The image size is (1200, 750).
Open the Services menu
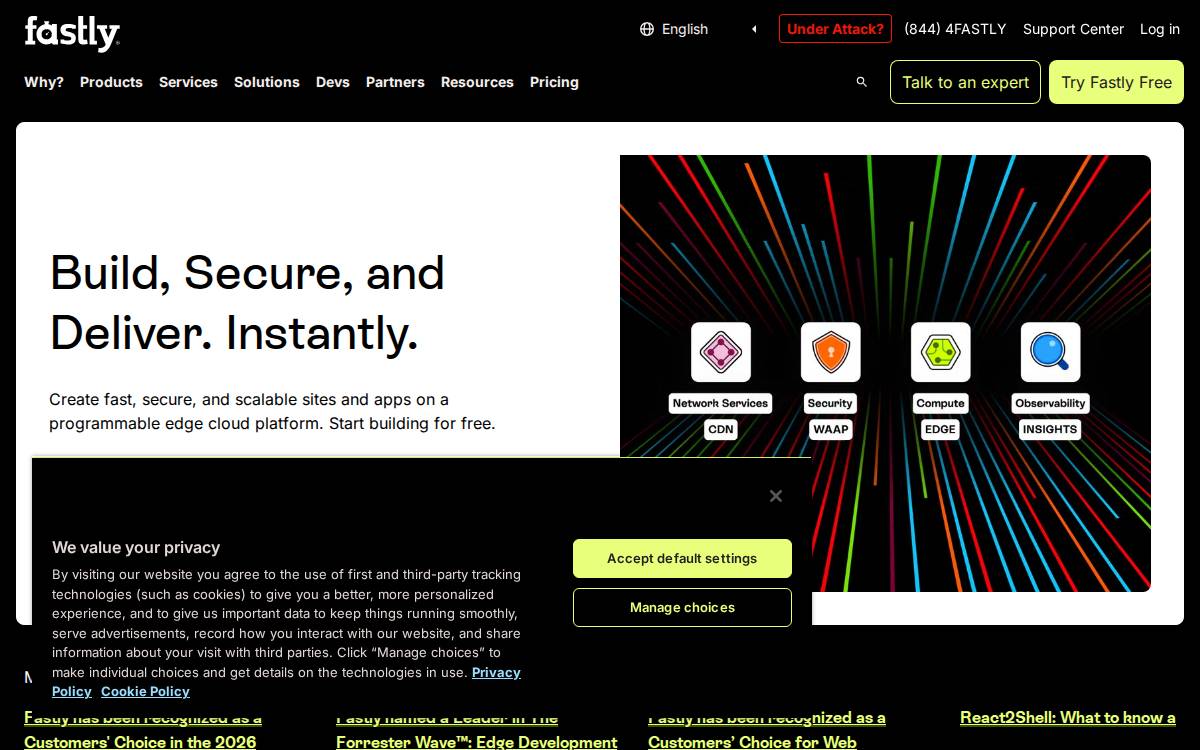[188, 82]
